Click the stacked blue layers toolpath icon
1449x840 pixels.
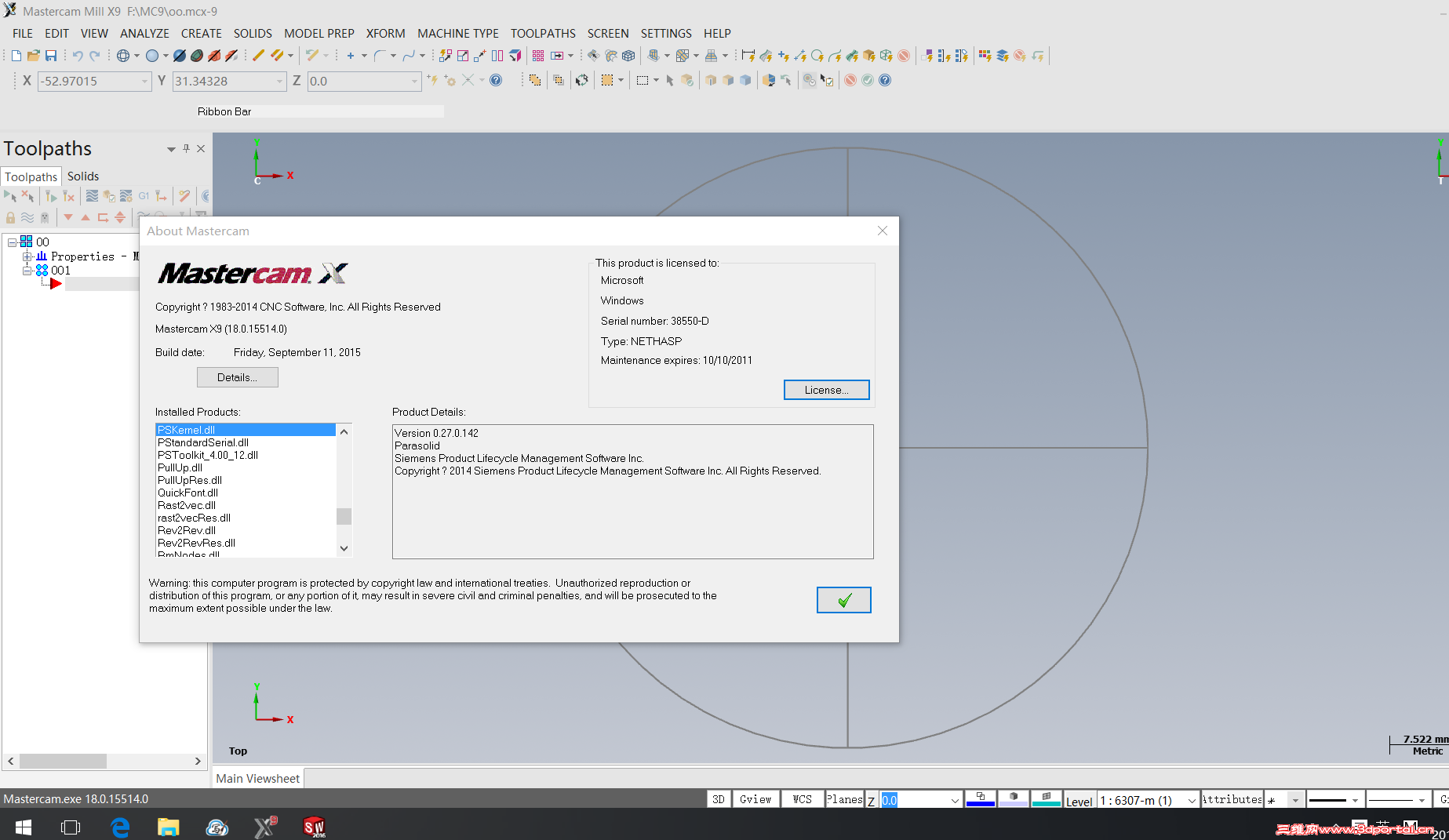pyautogui.click(x=1003, y=56)
